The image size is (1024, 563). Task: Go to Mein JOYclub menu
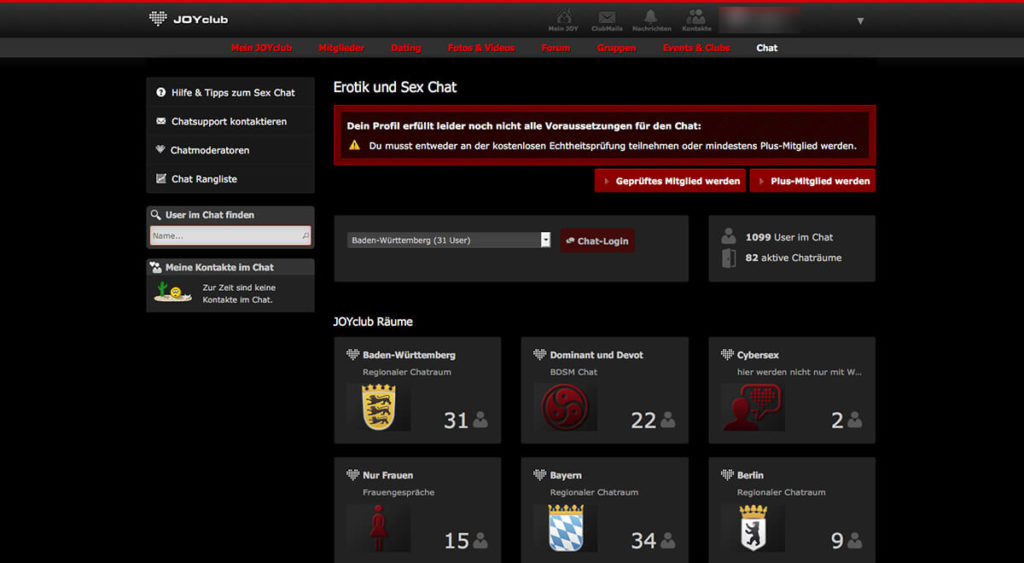pos(261,48)
